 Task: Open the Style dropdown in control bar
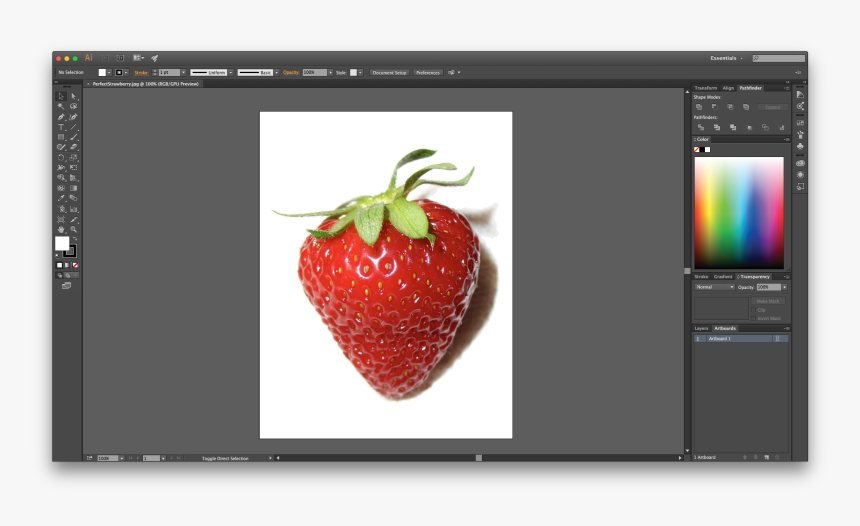coord(360,72)
